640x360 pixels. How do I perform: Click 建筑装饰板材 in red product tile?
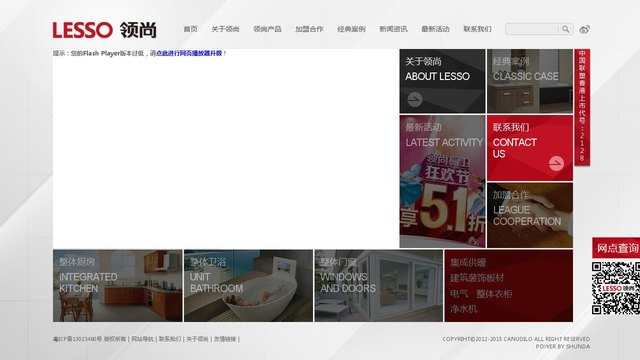(x=477, y=278)
